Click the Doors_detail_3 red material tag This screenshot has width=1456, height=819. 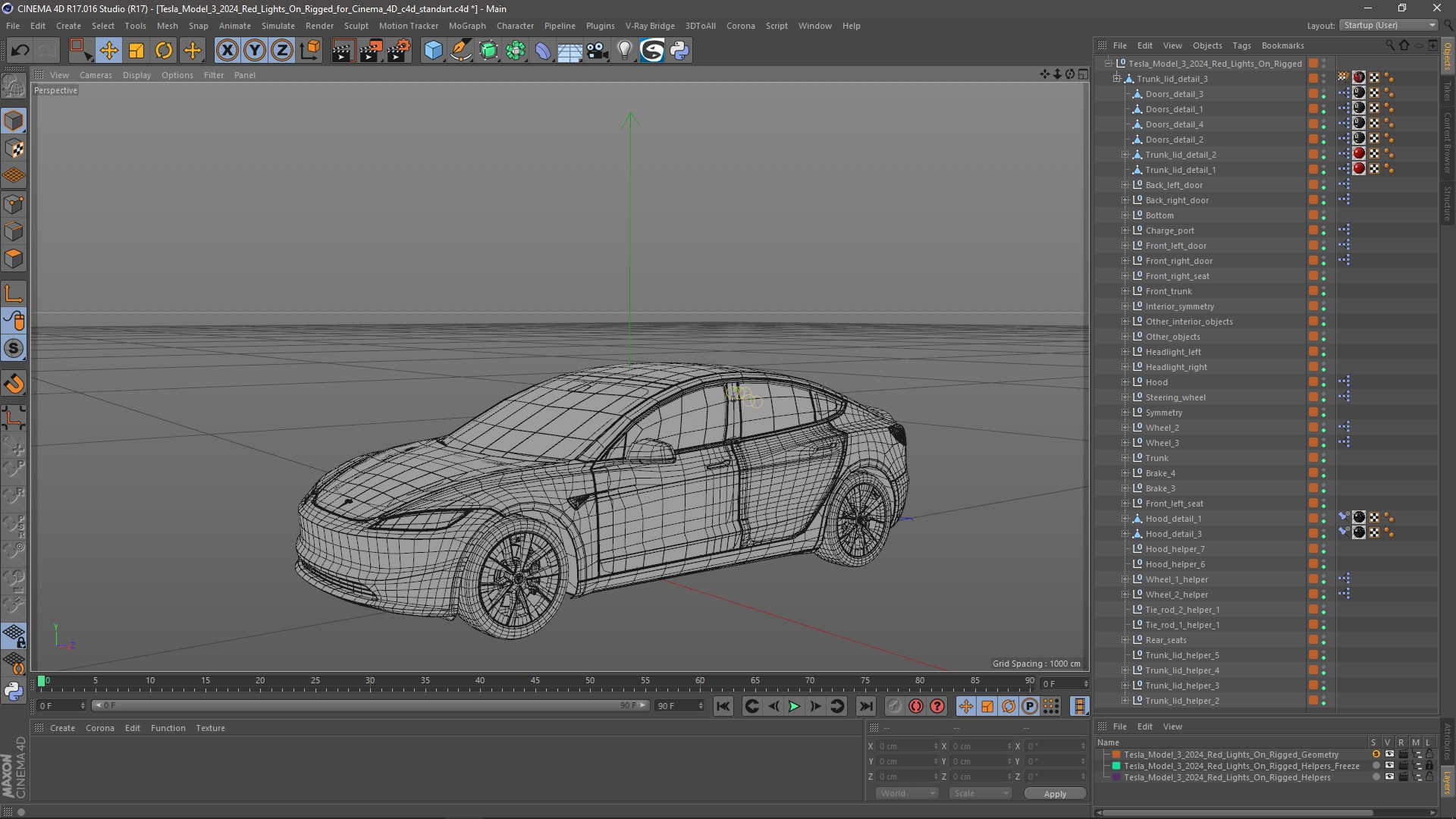pos(1359,93)
